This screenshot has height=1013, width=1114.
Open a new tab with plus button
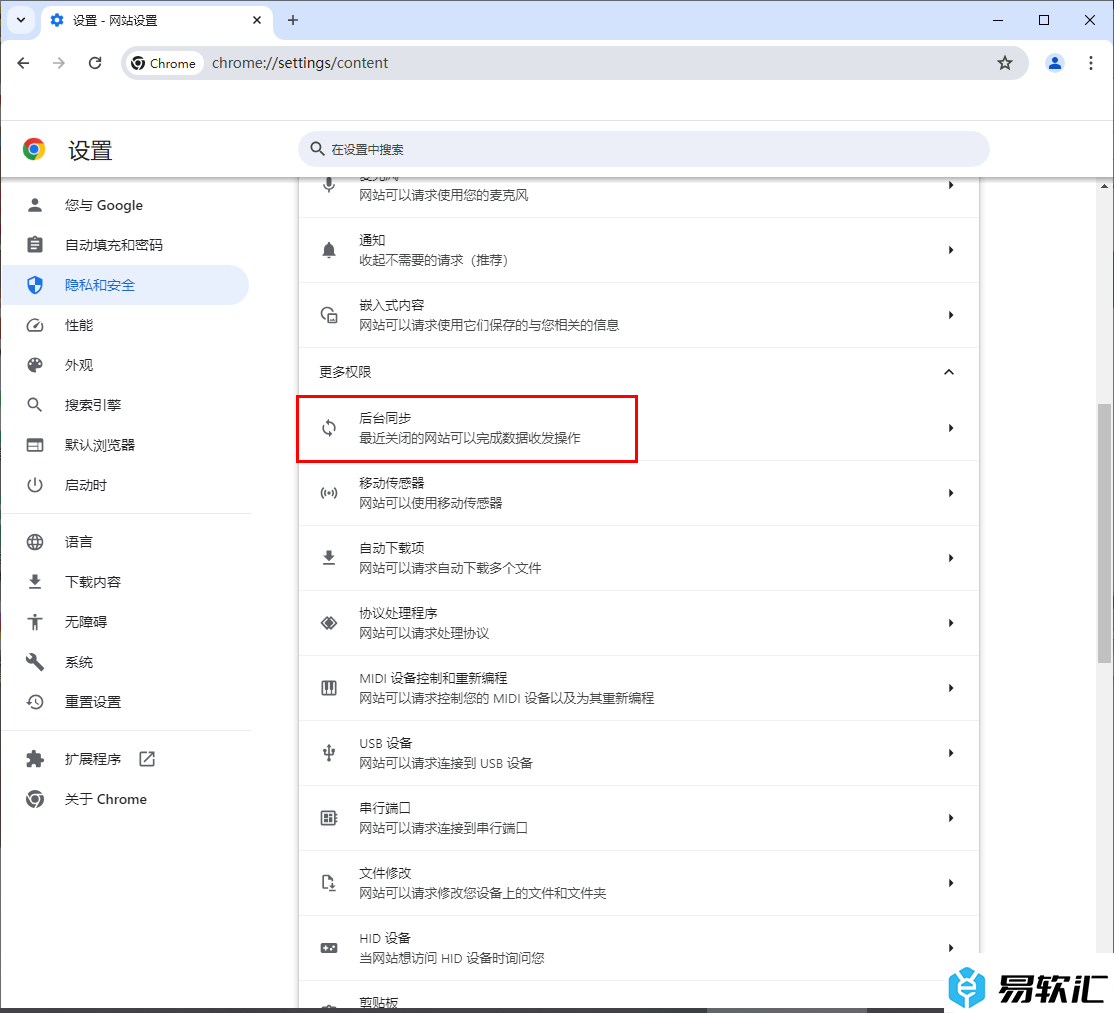tap(293, 21)
